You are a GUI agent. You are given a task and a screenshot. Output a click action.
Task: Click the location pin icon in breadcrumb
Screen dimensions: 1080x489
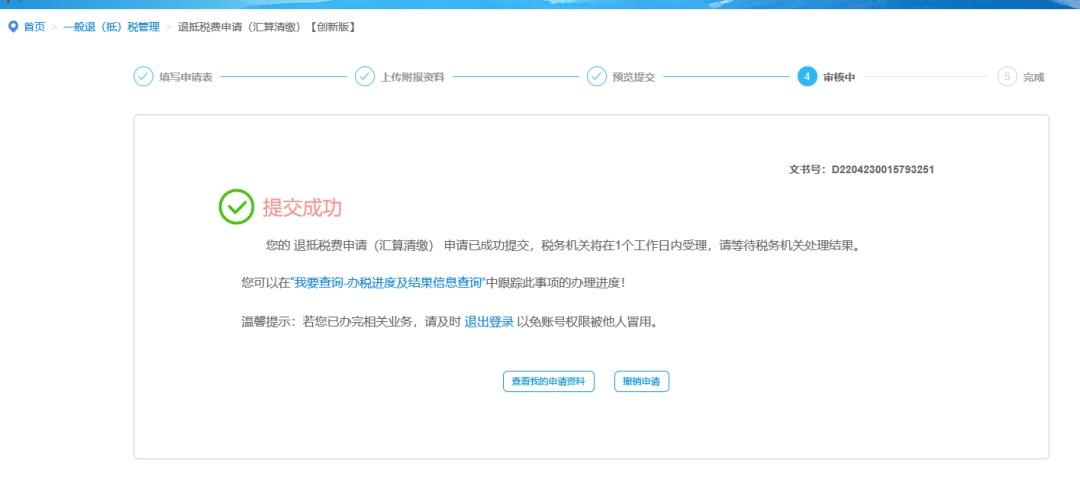[x=12, y=27]
